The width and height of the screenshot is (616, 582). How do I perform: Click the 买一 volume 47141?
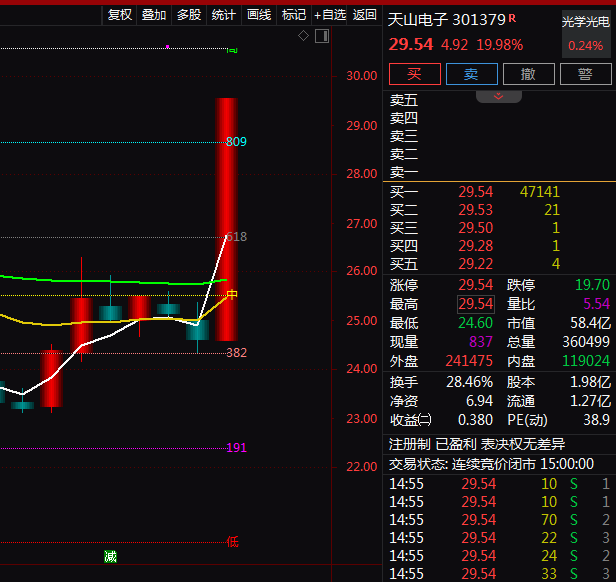(x=540, y=192)
